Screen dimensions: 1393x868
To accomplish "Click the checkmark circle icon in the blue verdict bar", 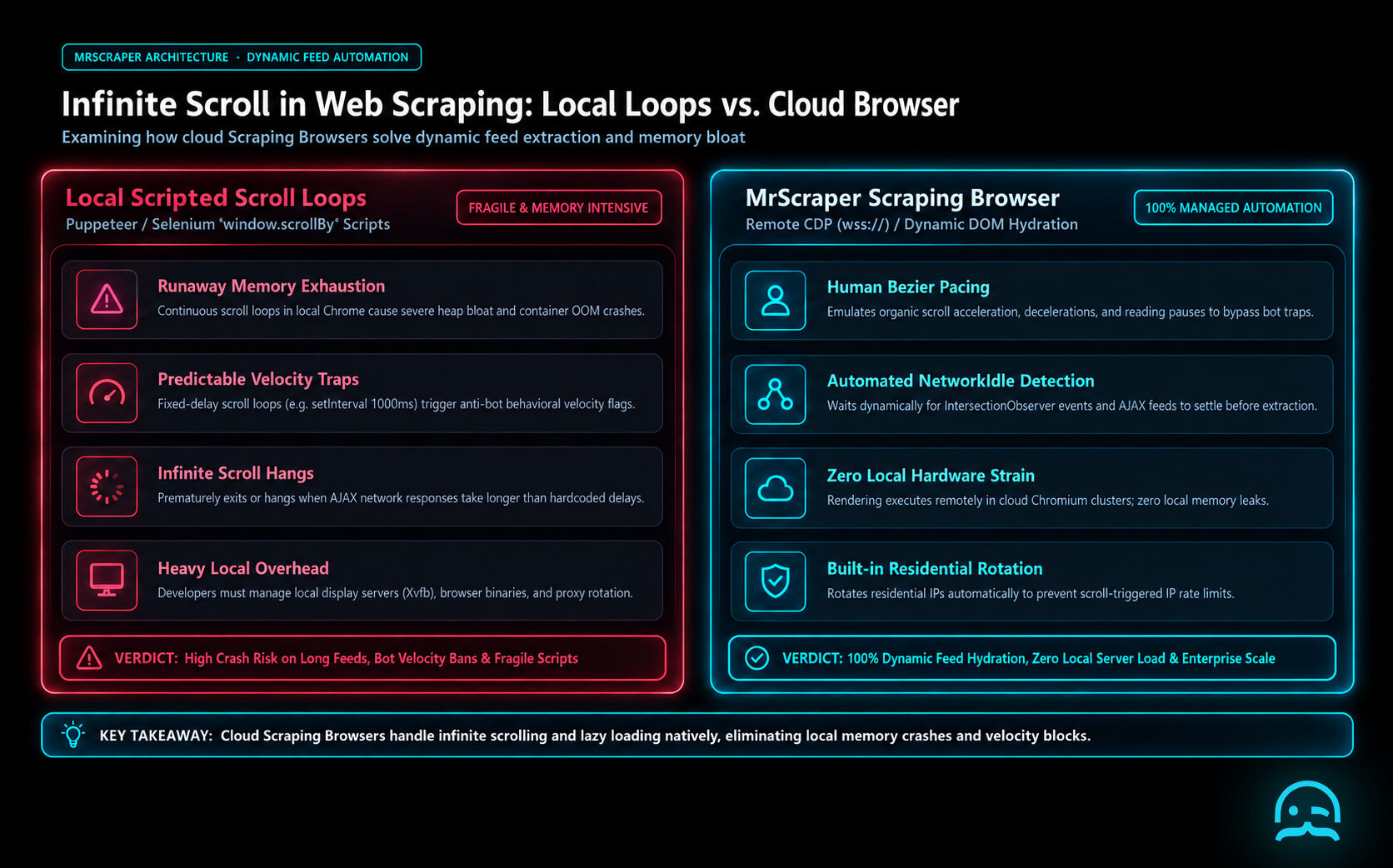I will pos(756,658).
